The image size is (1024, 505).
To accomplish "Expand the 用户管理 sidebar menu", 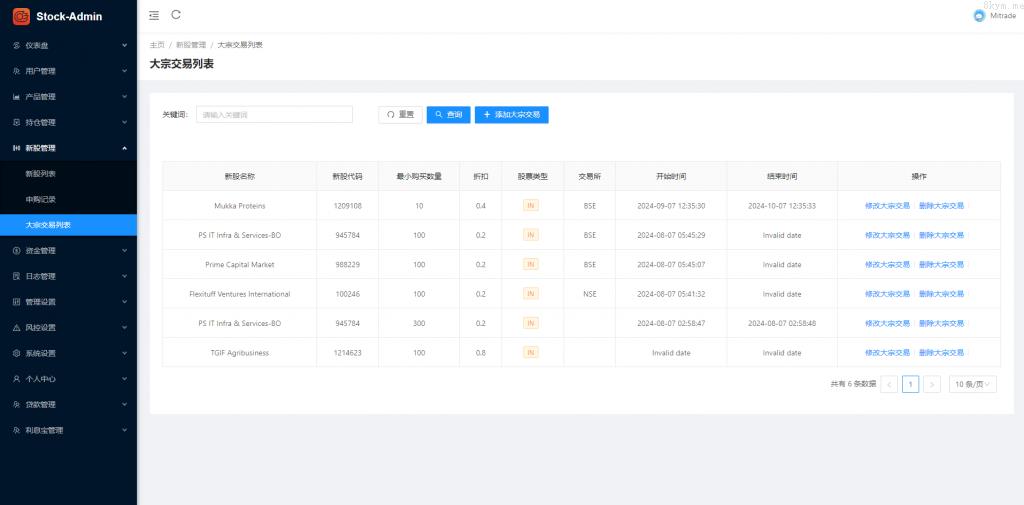I will (x=68, y=71).
